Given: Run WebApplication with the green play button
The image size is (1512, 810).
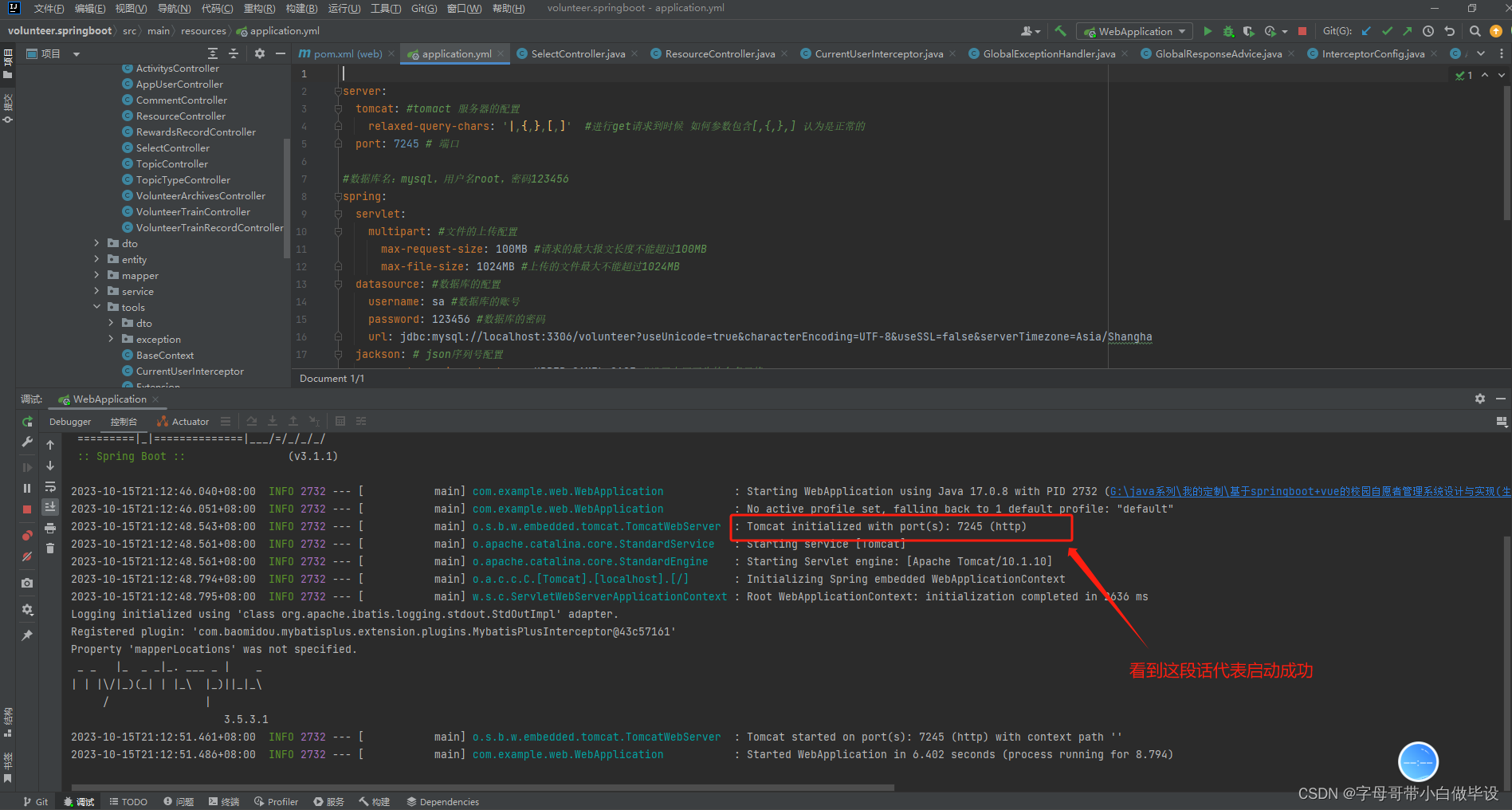Looking at the screenshot, I should point(1208,31).
